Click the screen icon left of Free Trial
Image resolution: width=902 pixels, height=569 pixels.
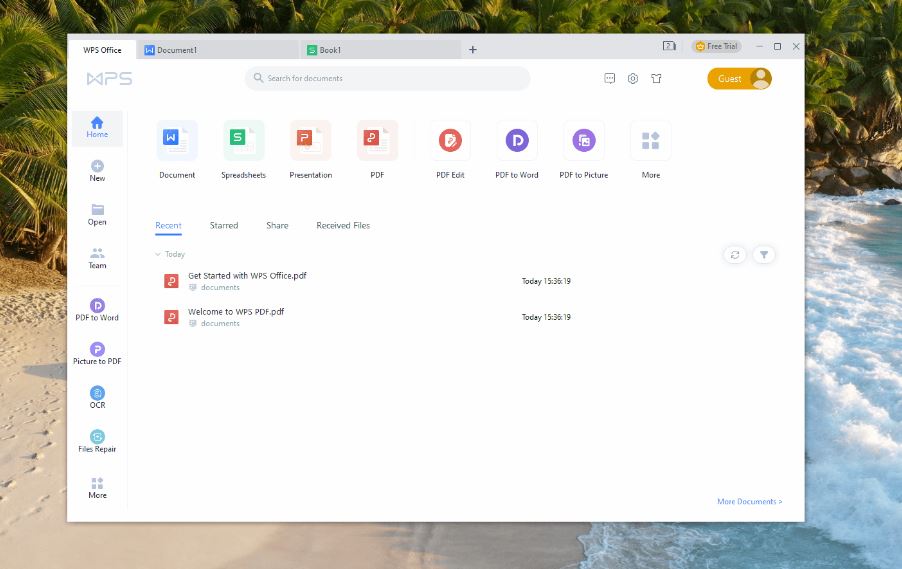(x=669, y=46)
